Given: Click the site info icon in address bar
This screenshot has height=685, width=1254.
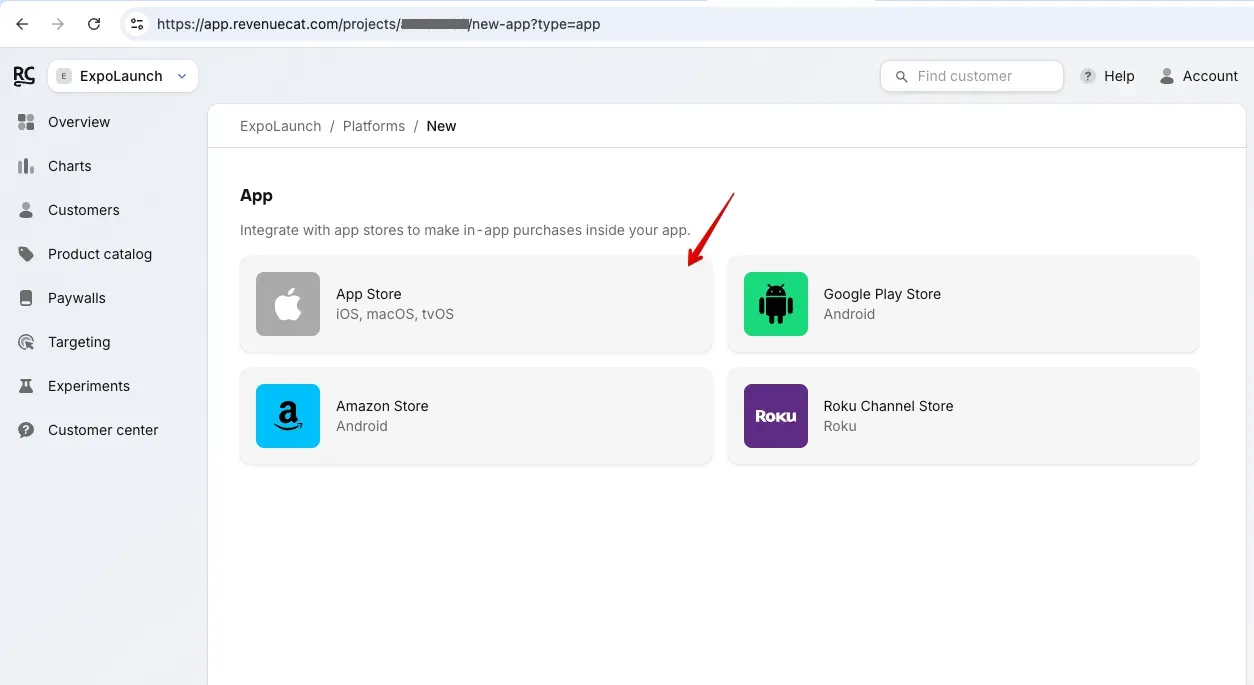Looking at the screenshot, I should [137, 24].
